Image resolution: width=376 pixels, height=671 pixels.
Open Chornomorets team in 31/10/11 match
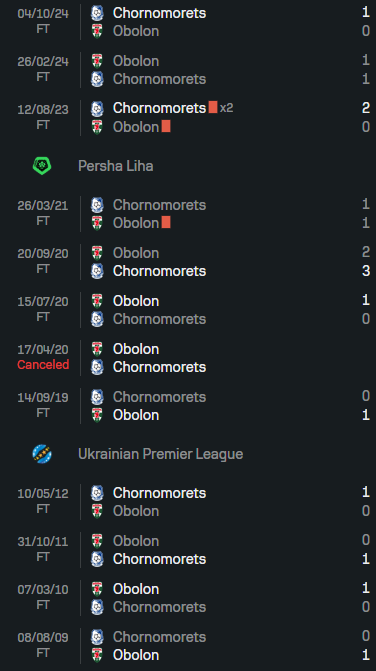click(x=160, y=559)
